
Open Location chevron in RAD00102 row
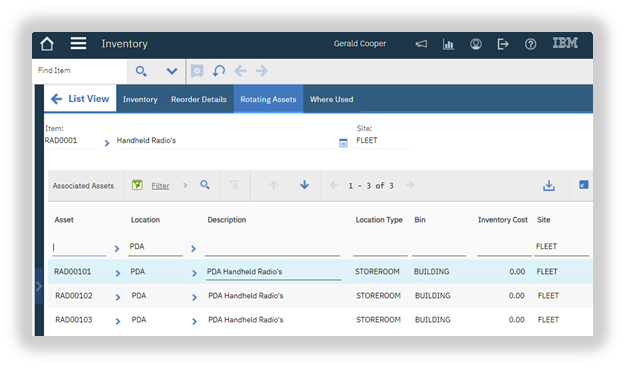[x=194, y=297]
